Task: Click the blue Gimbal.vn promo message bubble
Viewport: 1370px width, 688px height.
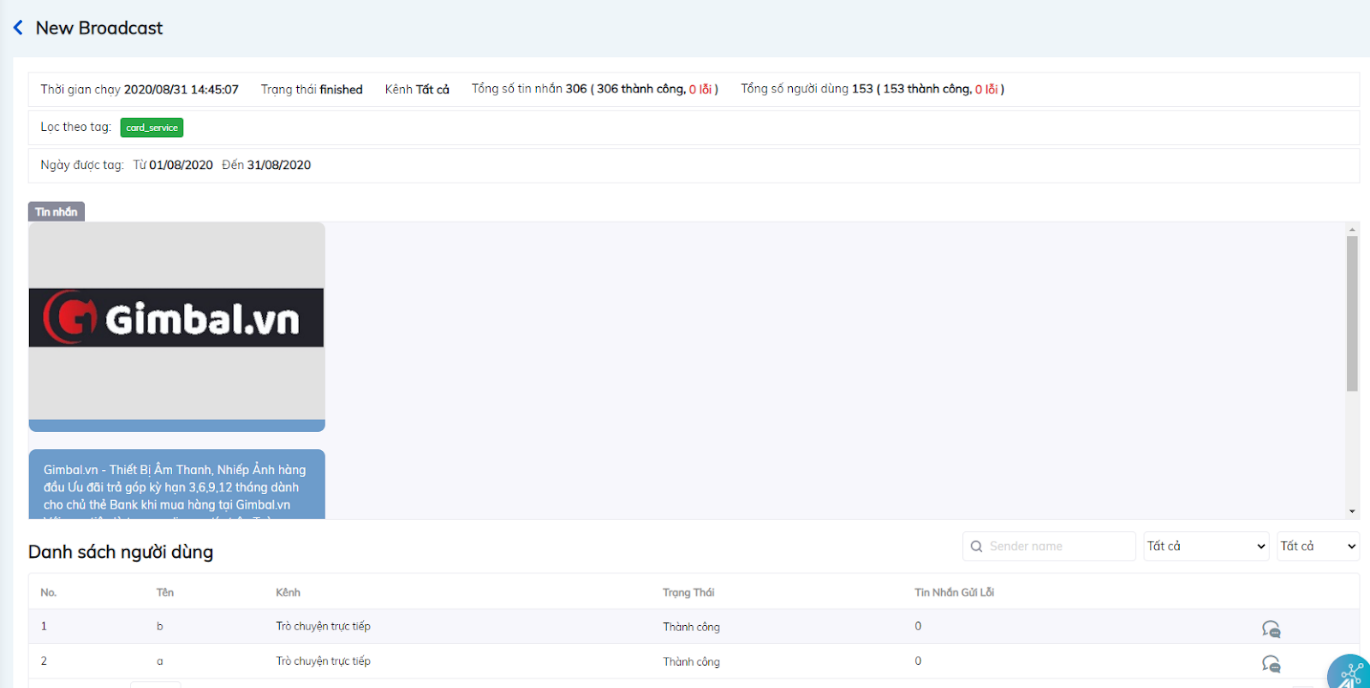Action: tap(176, 484)
